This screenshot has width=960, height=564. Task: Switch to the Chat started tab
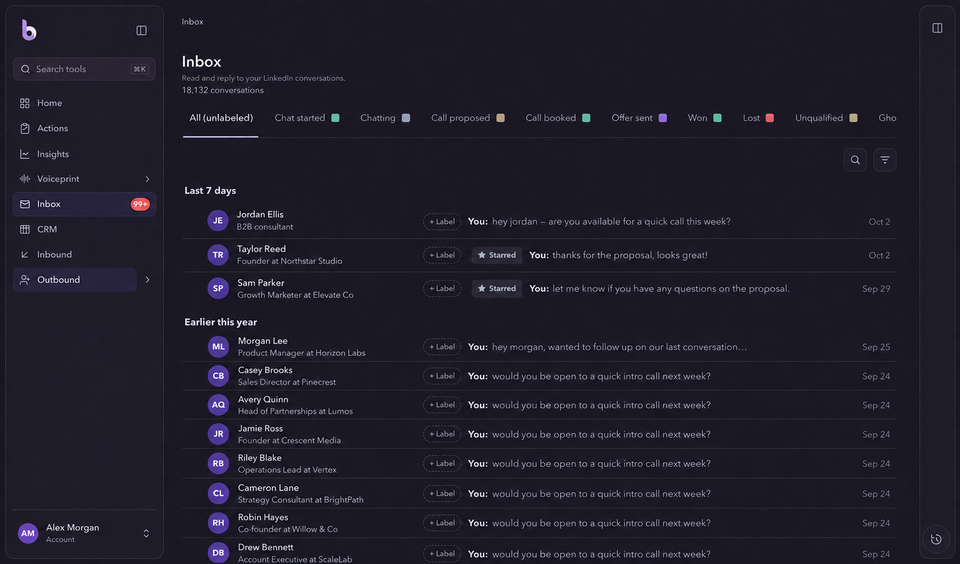[307, 118]
